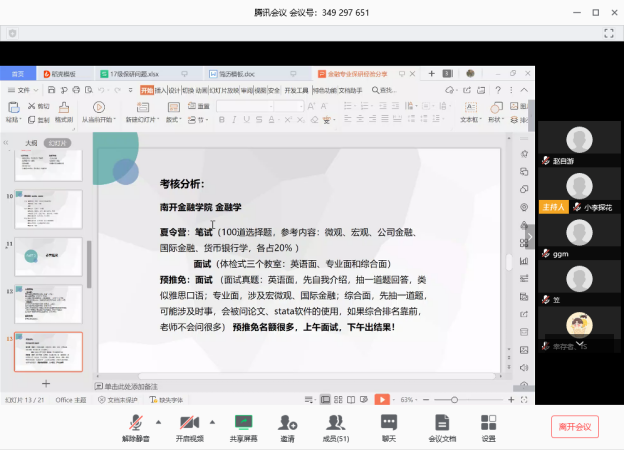Switch to the 开始 ribbon tab
This screenshot has height=450, width=624.
pos(147,90)
